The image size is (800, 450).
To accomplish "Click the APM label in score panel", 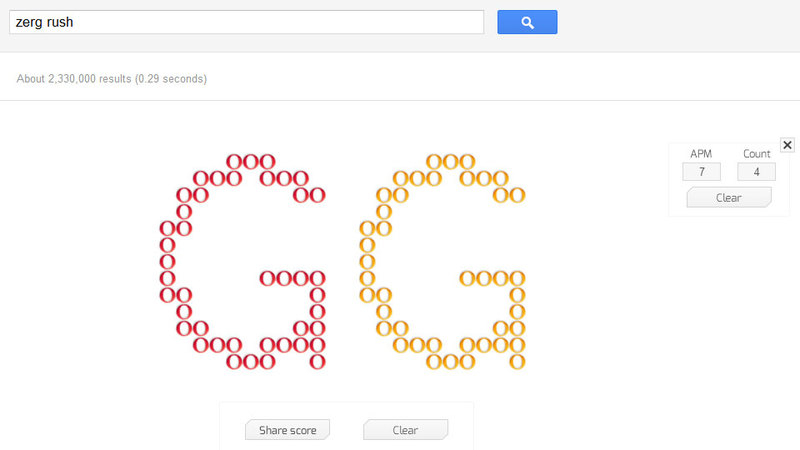I will (x=701, y=154).
